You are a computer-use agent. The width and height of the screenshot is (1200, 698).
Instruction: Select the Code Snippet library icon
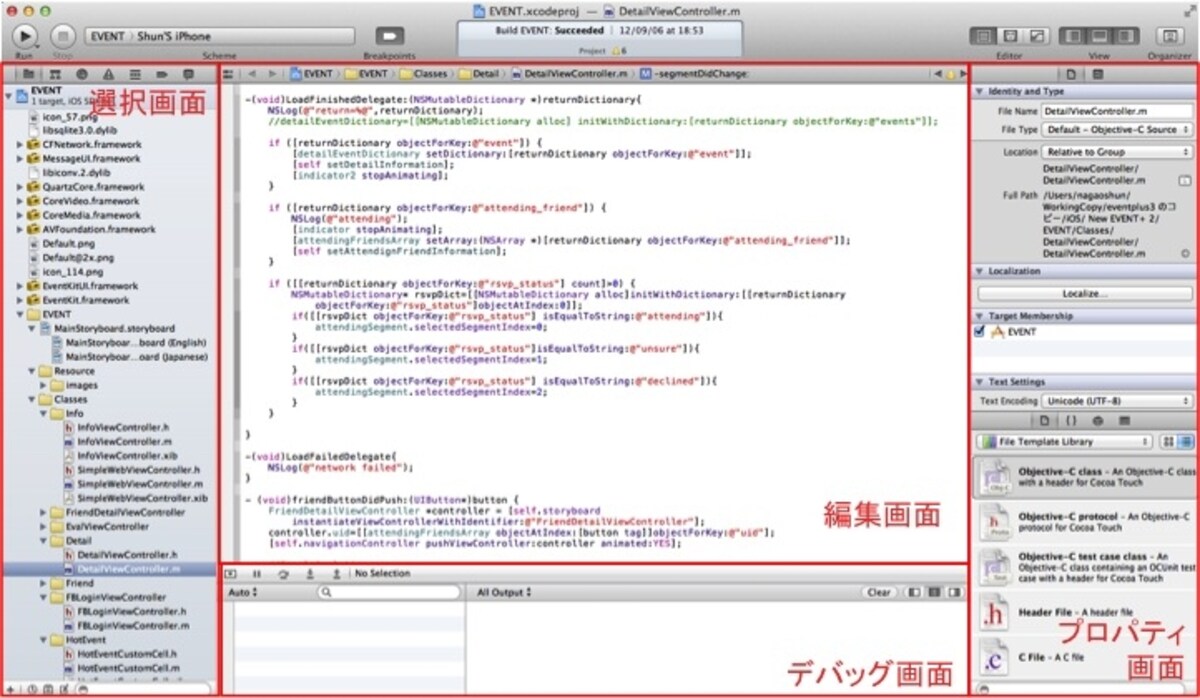click(x=1071, y=421)
